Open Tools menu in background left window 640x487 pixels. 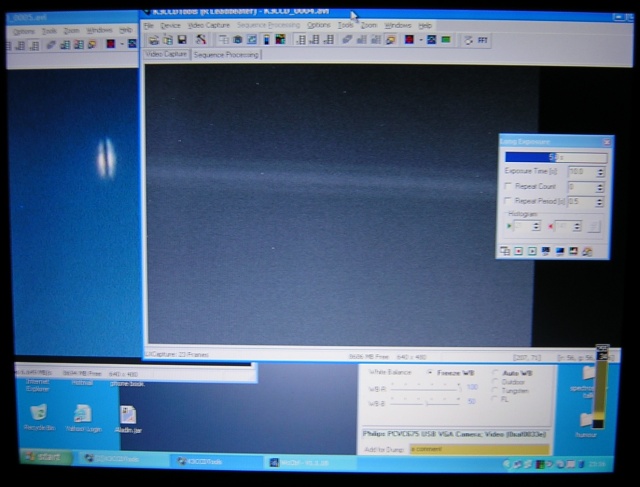pyautogui.click(x=49, y=31)
